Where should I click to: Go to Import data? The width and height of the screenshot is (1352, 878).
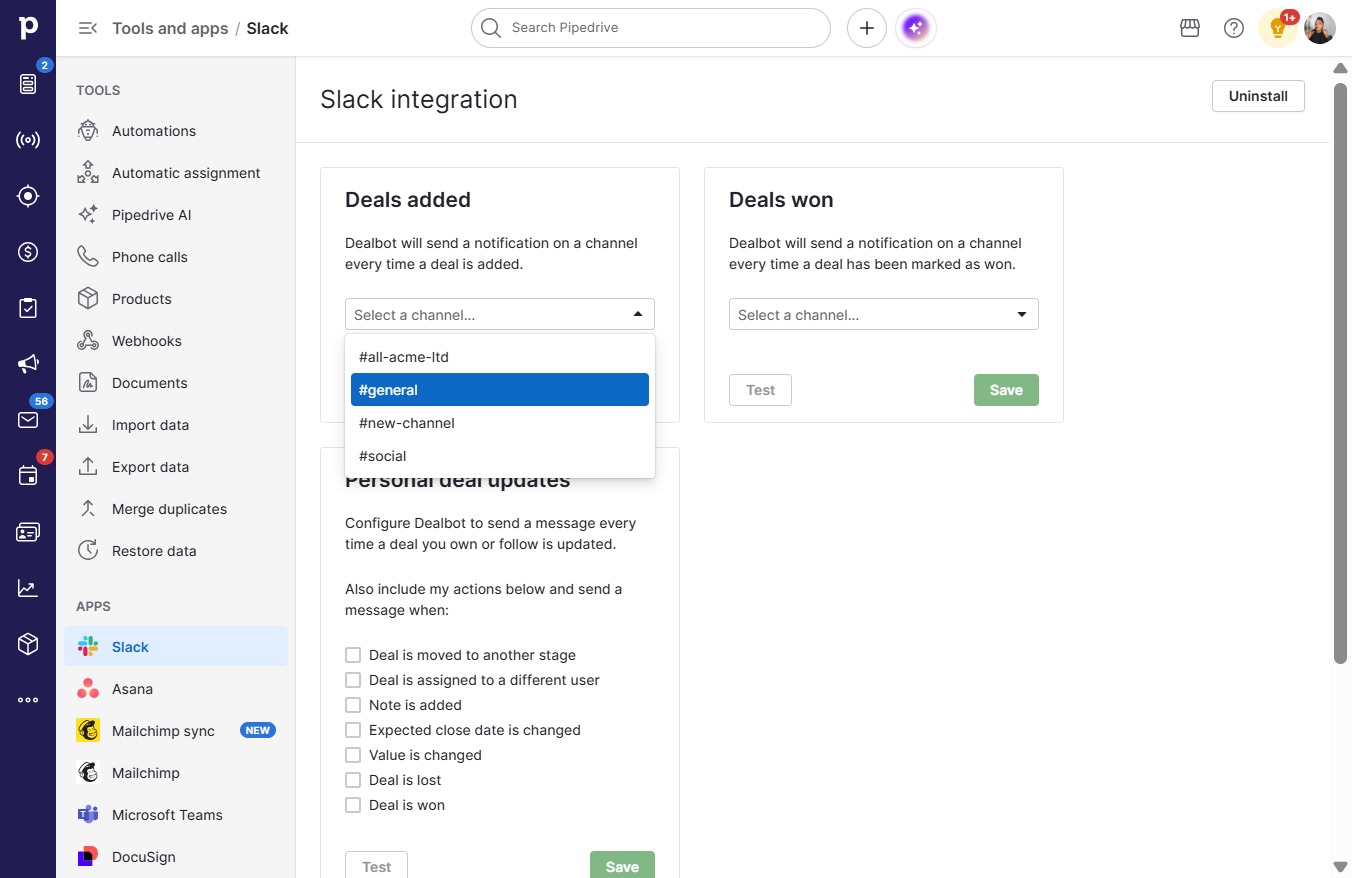pos(176,425)
